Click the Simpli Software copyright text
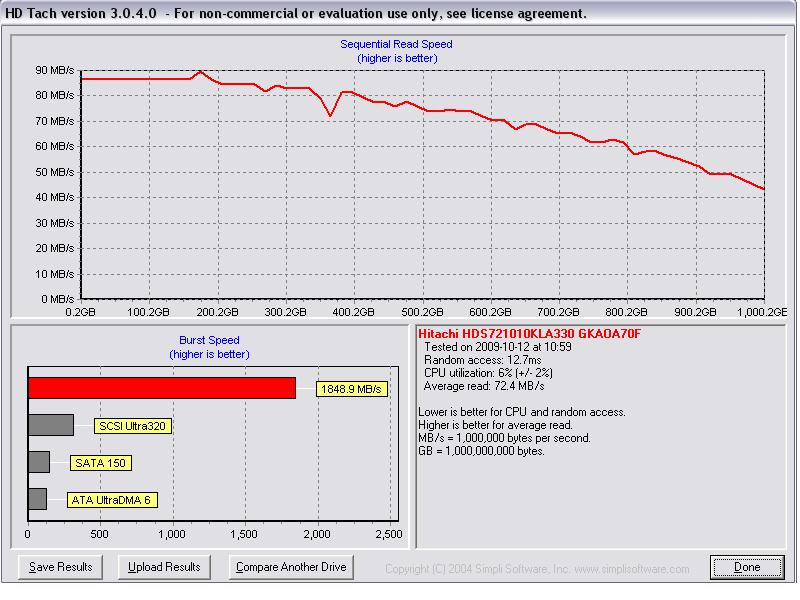 [x=537, y=569]
